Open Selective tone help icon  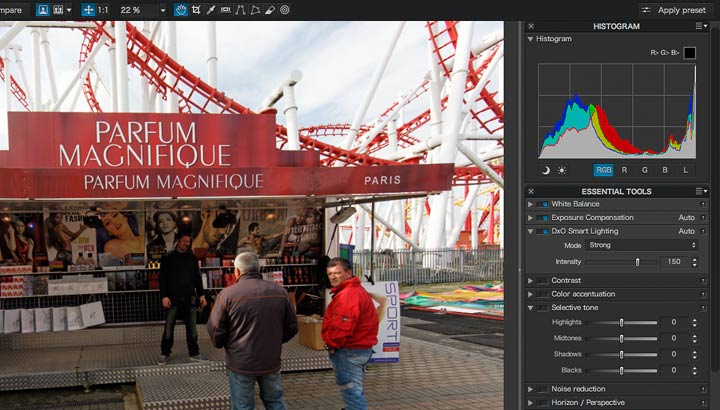tap(703, 308)
